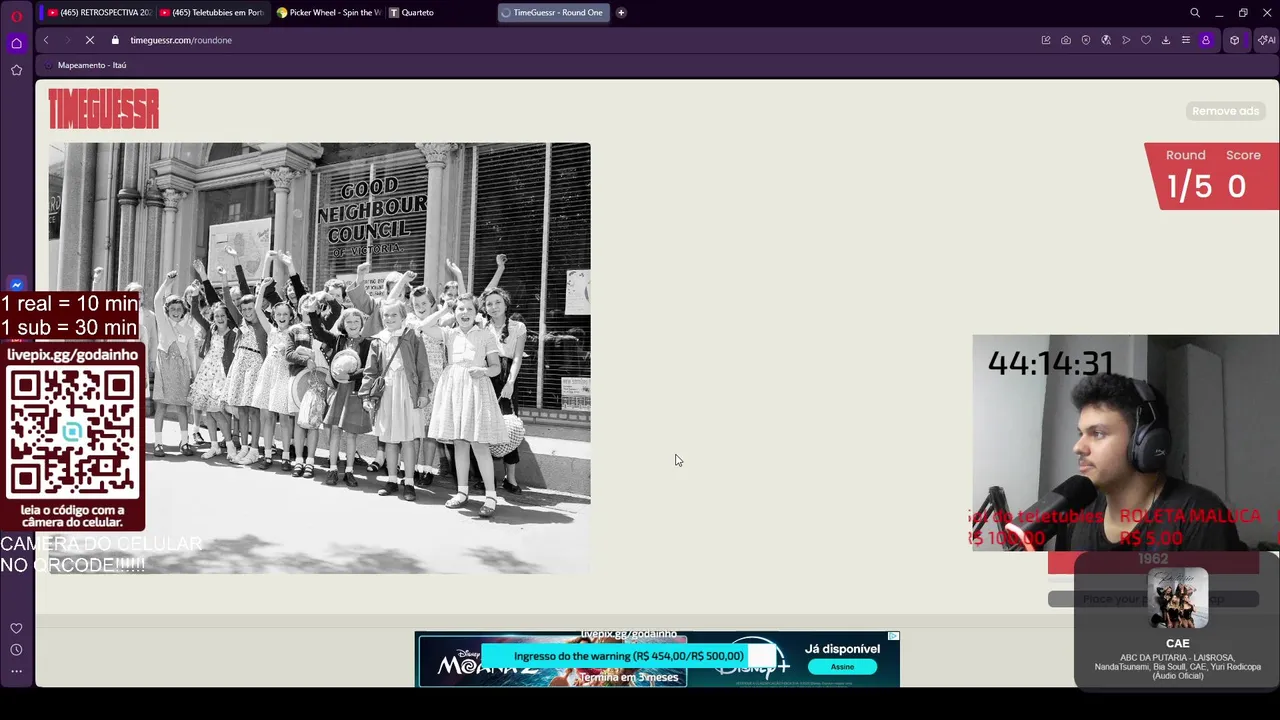Screen dimensions: 1280x720
Task: Open Easy Setup sliders icon
Action: [1186, 40]
